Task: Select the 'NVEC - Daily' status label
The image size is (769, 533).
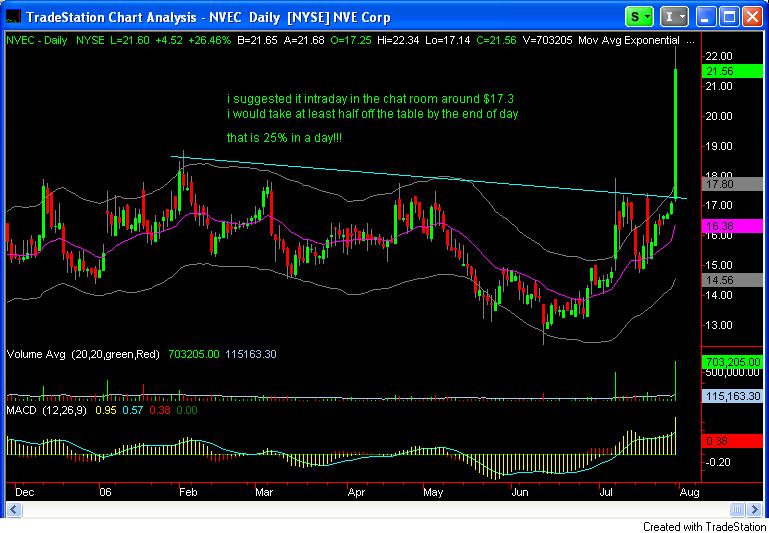Action: (x=37, y=41)
